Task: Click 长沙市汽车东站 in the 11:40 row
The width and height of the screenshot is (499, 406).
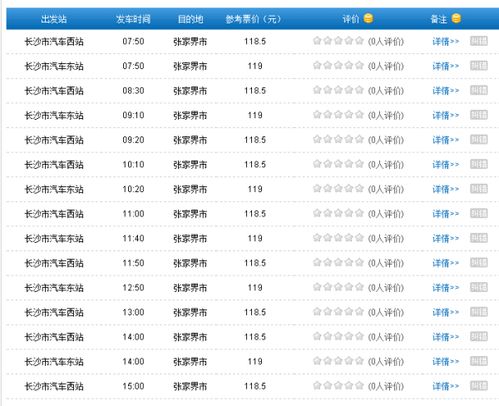Action: coord(54,239)
